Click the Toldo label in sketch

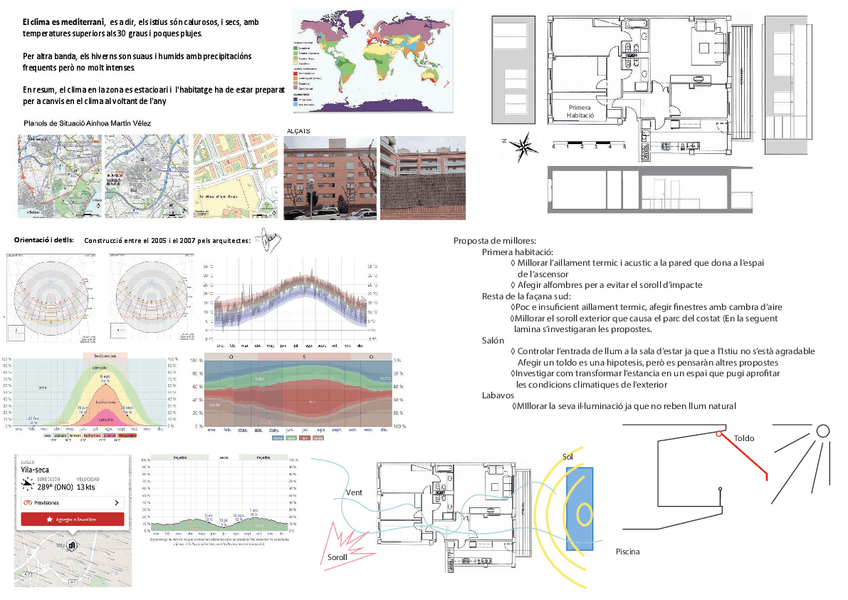[x=744, y=438]
